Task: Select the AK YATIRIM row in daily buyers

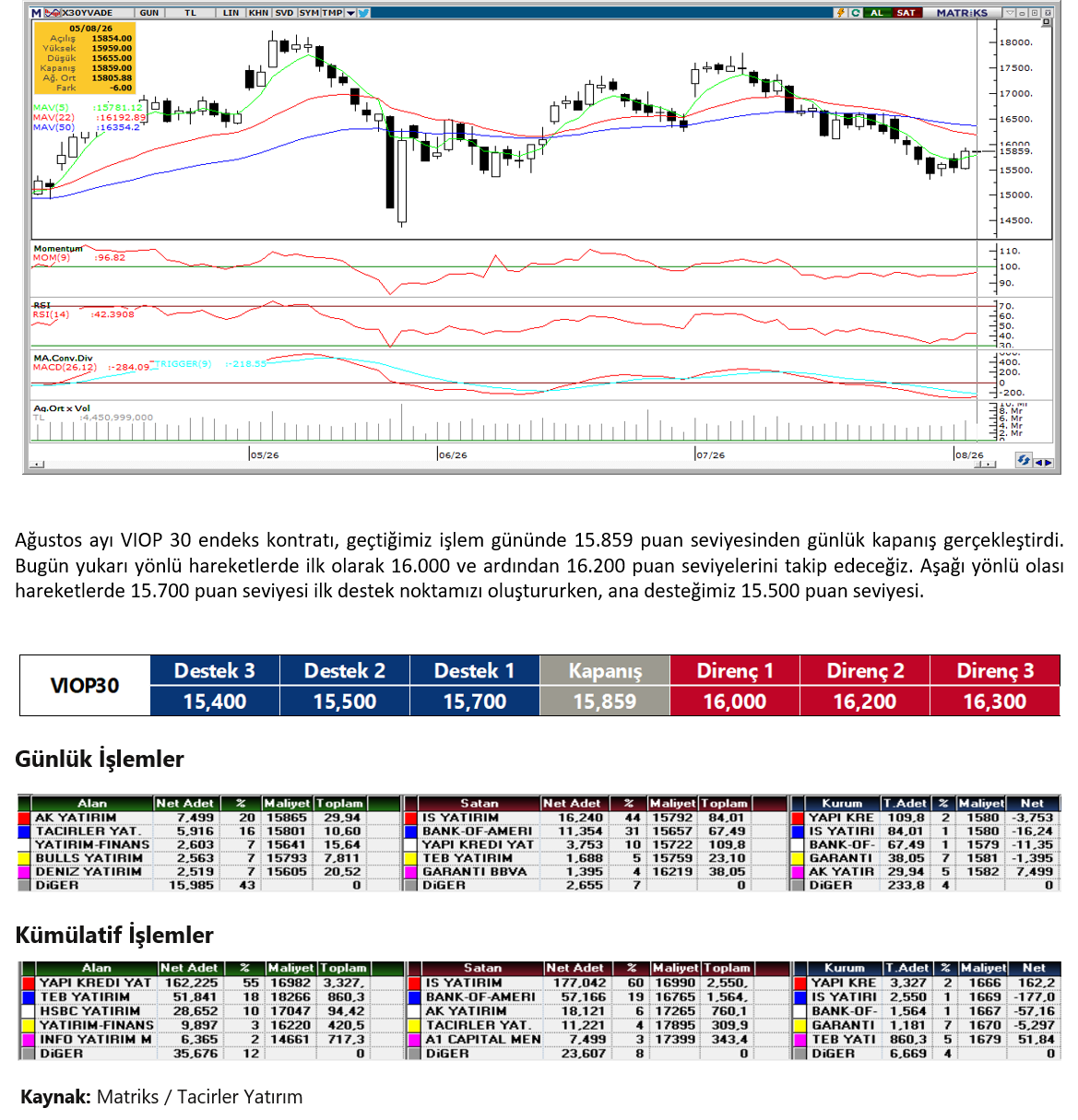Action: (x=209, y=818)
